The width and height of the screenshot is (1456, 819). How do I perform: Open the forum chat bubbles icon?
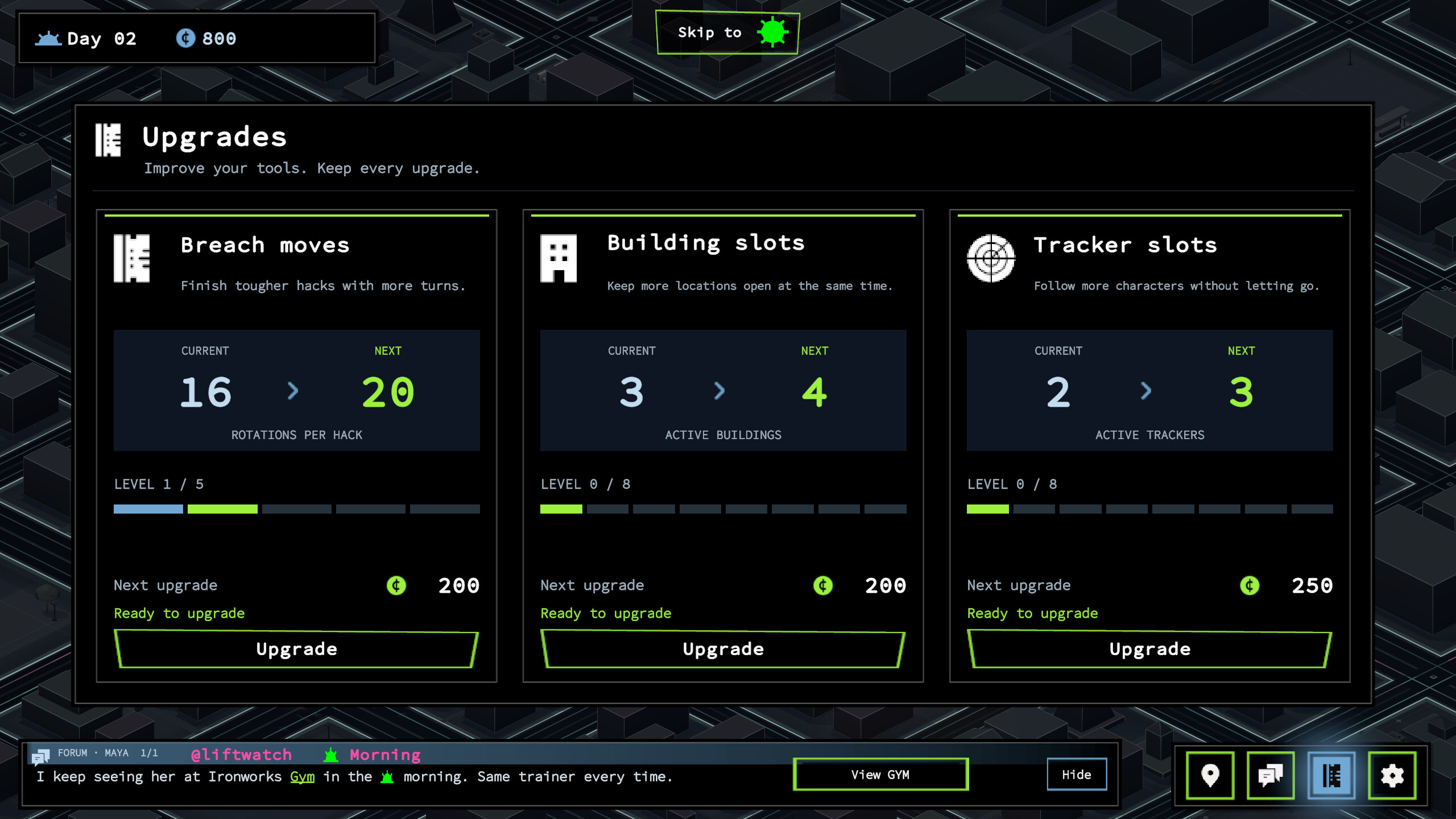(1271, 775)
